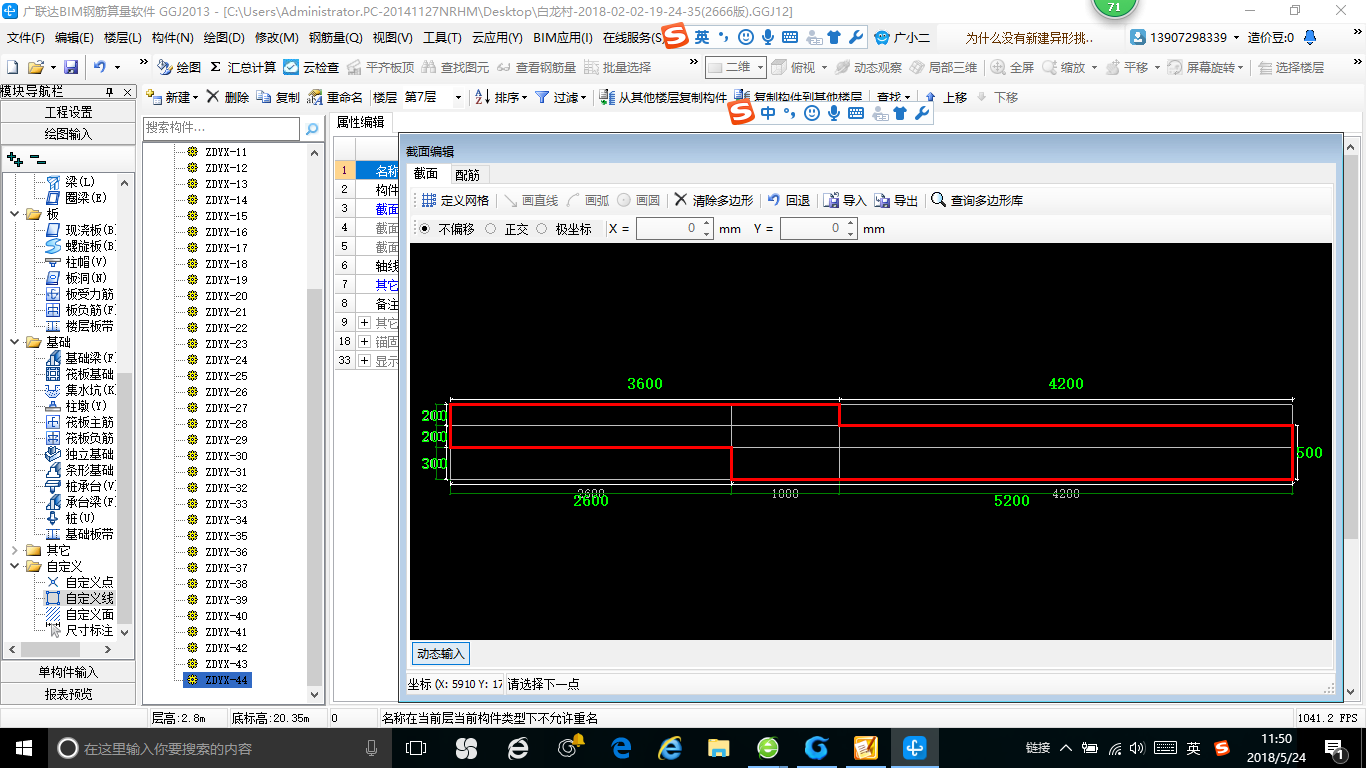Open 报表预览 section
The image size is (1366, 768).
click(68, 694)
